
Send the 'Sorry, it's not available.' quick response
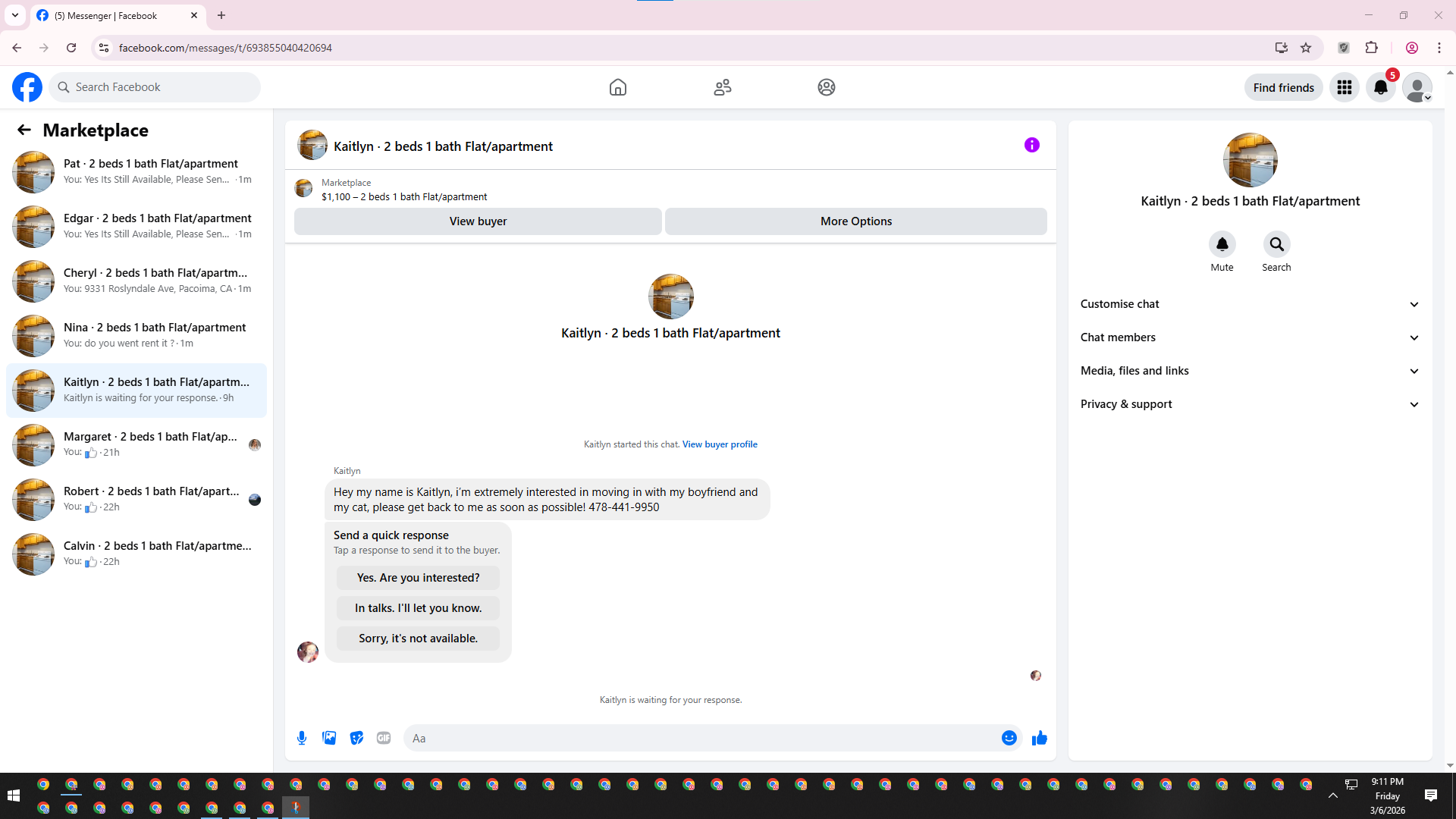click(418, 639)
